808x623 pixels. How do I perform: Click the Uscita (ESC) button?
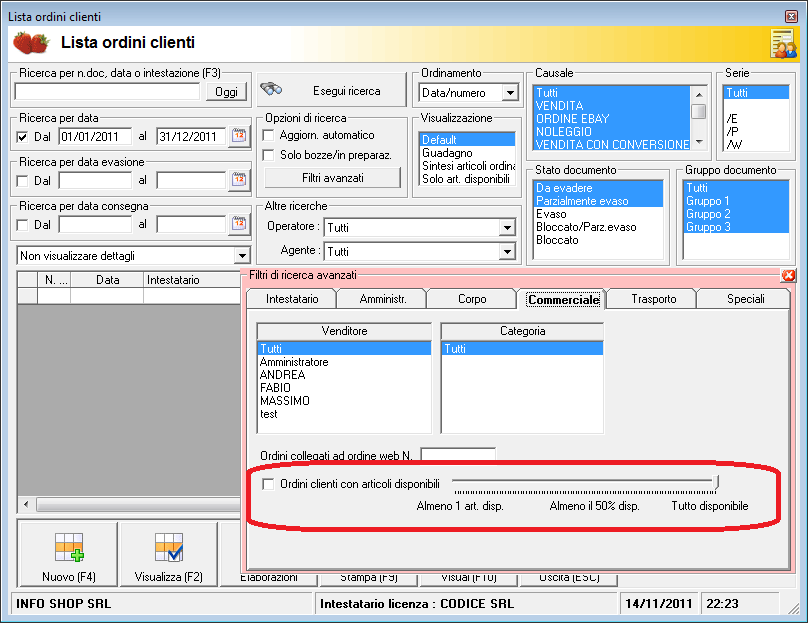pyautogui.click(x=569, y=578)
